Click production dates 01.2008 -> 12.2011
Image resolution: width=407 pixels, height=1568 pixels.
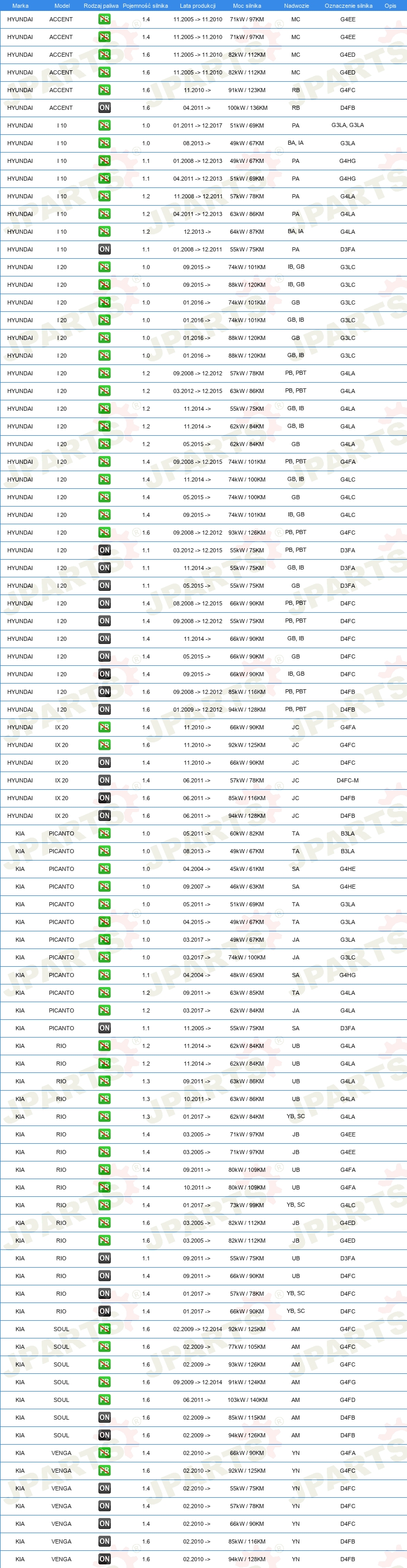click(198, 249)
